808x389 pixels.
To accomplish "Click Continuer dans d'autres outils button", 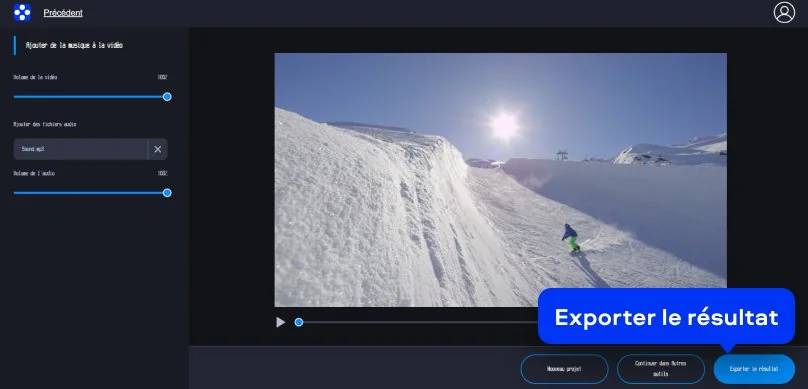I will point(661,369).
